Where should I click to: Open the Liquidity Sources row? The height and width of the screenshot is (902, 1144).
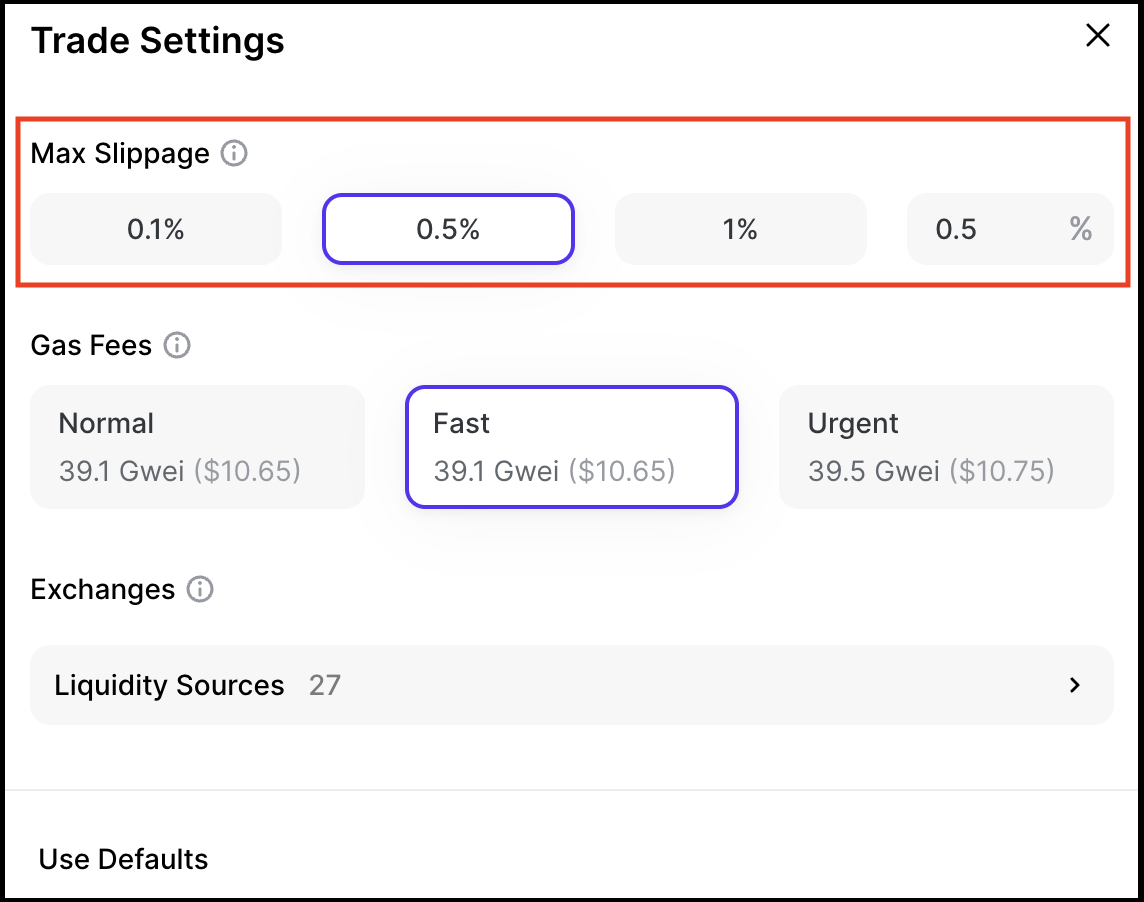[x=571, y=685]
